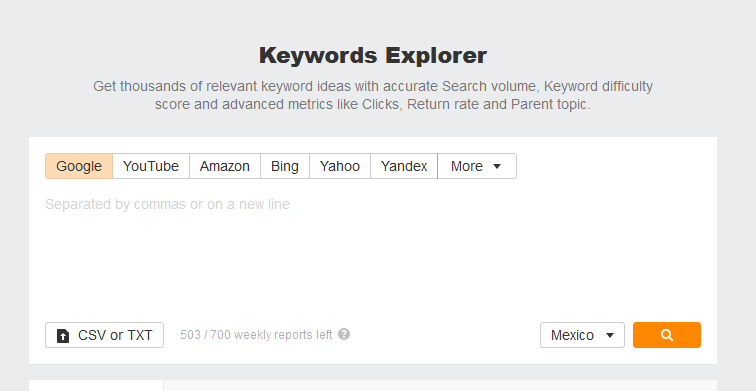Select the Google search engine tab
Image resolution: width=756 pixels, height=391 pixels.
coord(79,166)
